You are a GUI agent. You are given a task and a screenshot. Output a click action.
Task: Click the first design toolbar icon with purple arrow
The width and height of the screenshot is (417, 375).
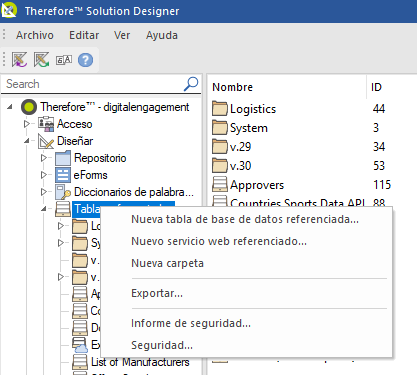(19, 60)
